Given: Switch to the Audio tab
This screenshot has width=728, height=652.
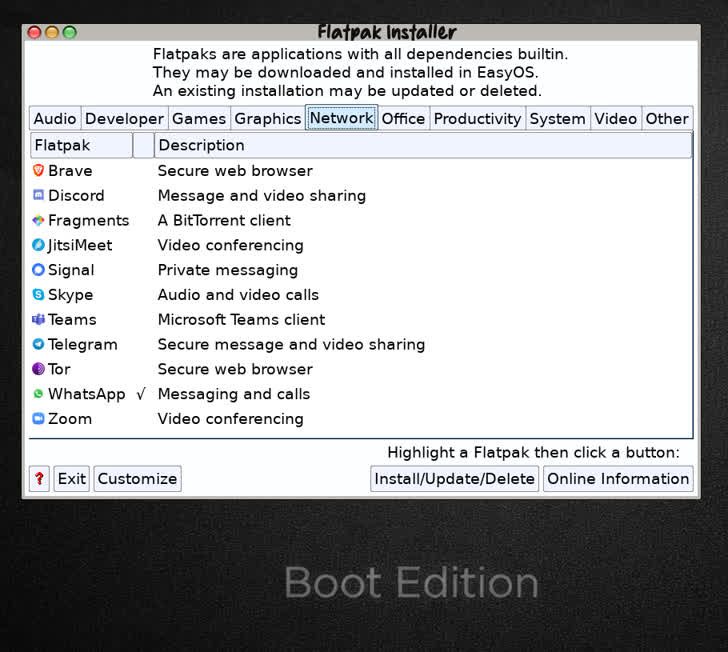Looking at the screenshot, I should click(55, 118).
